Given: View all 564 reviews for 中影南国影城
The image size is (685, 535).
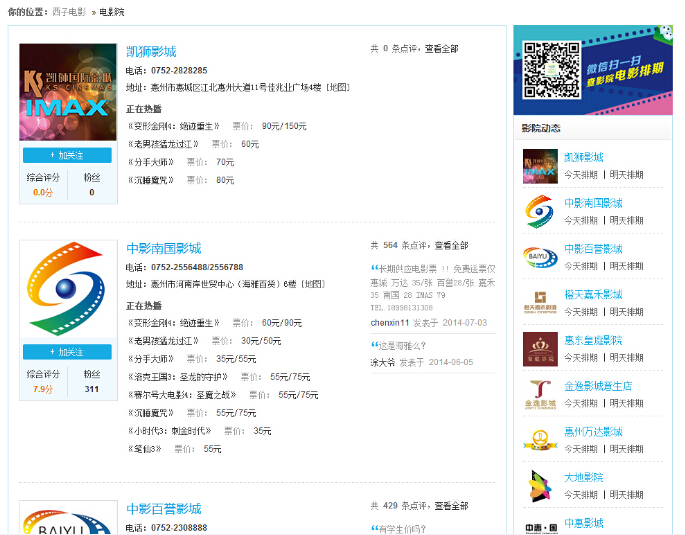Looking at the screenshot, I should [x=451, y=245].
